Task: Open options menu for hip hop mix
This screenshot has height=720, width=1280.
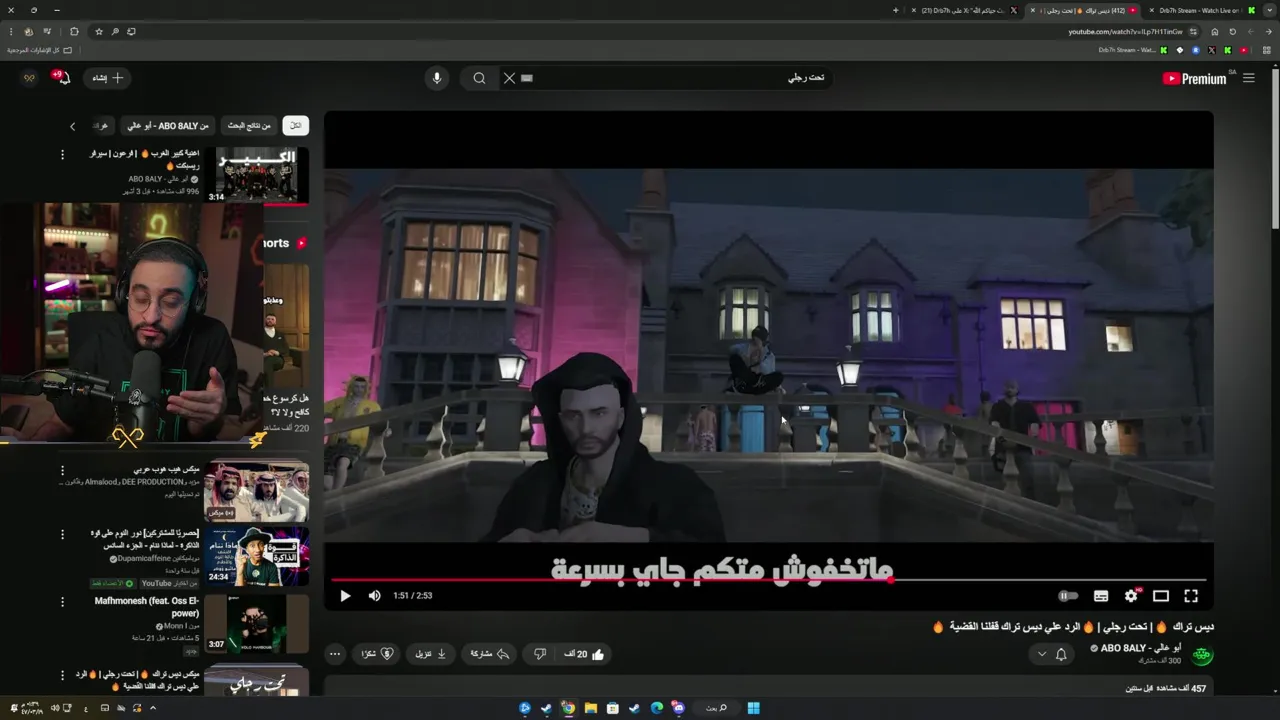Action: [x=62, y=470]
